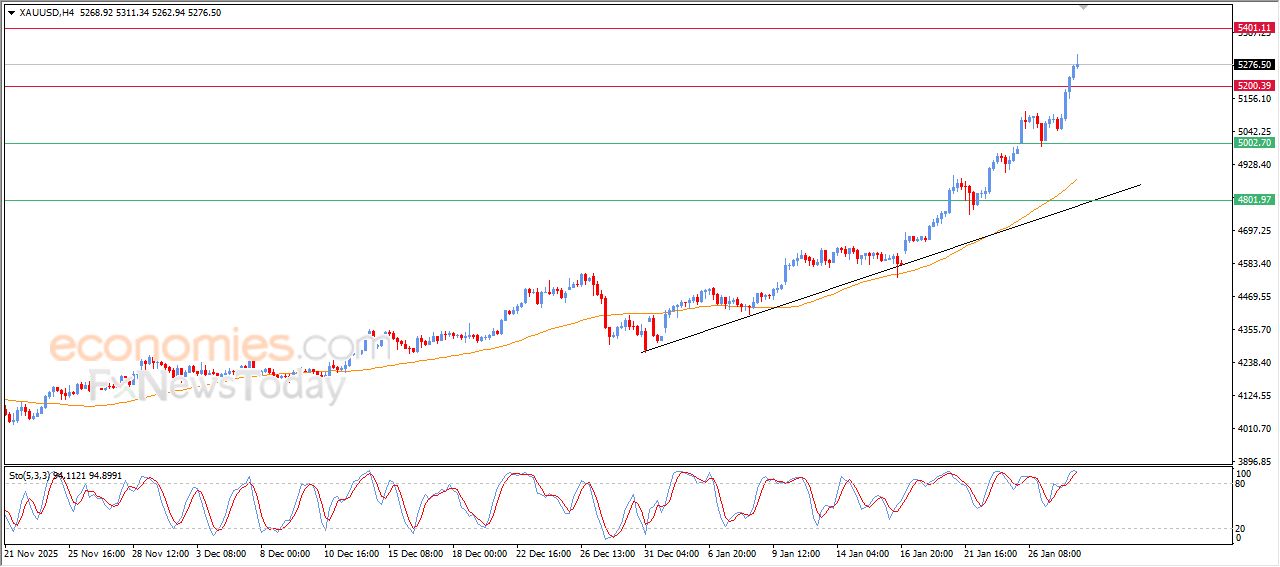Click the arrow icon beside XAUUSD,H4
The width and height of the screenshot is (1280, 567).
(11, 13)
